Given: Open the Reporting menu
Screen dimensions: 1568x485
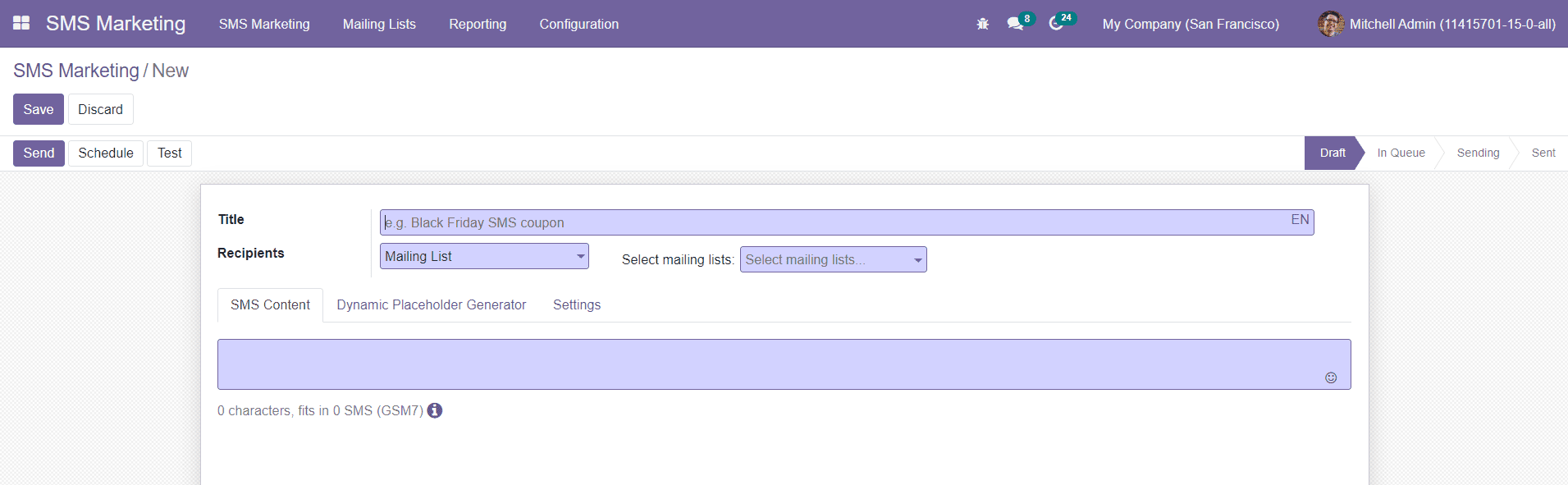Looking at the screenshot, I should click(478, 24).
